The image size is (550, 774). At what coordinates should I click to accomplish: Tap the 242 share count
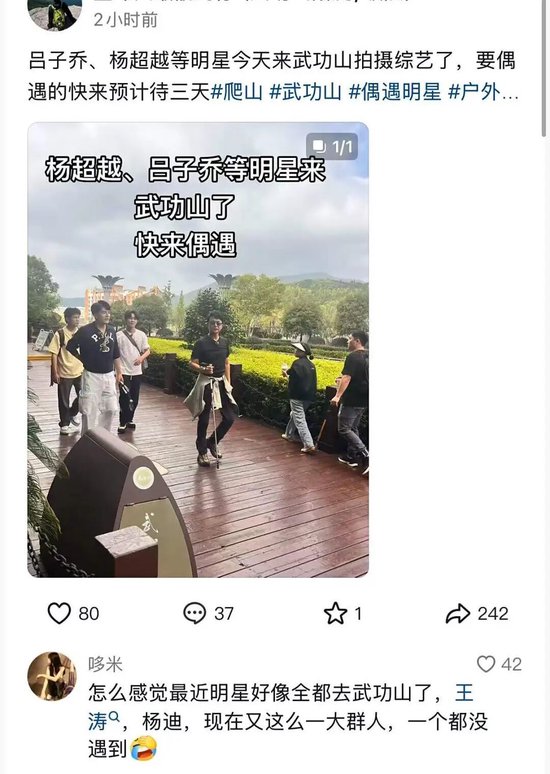tap(493, 613)
